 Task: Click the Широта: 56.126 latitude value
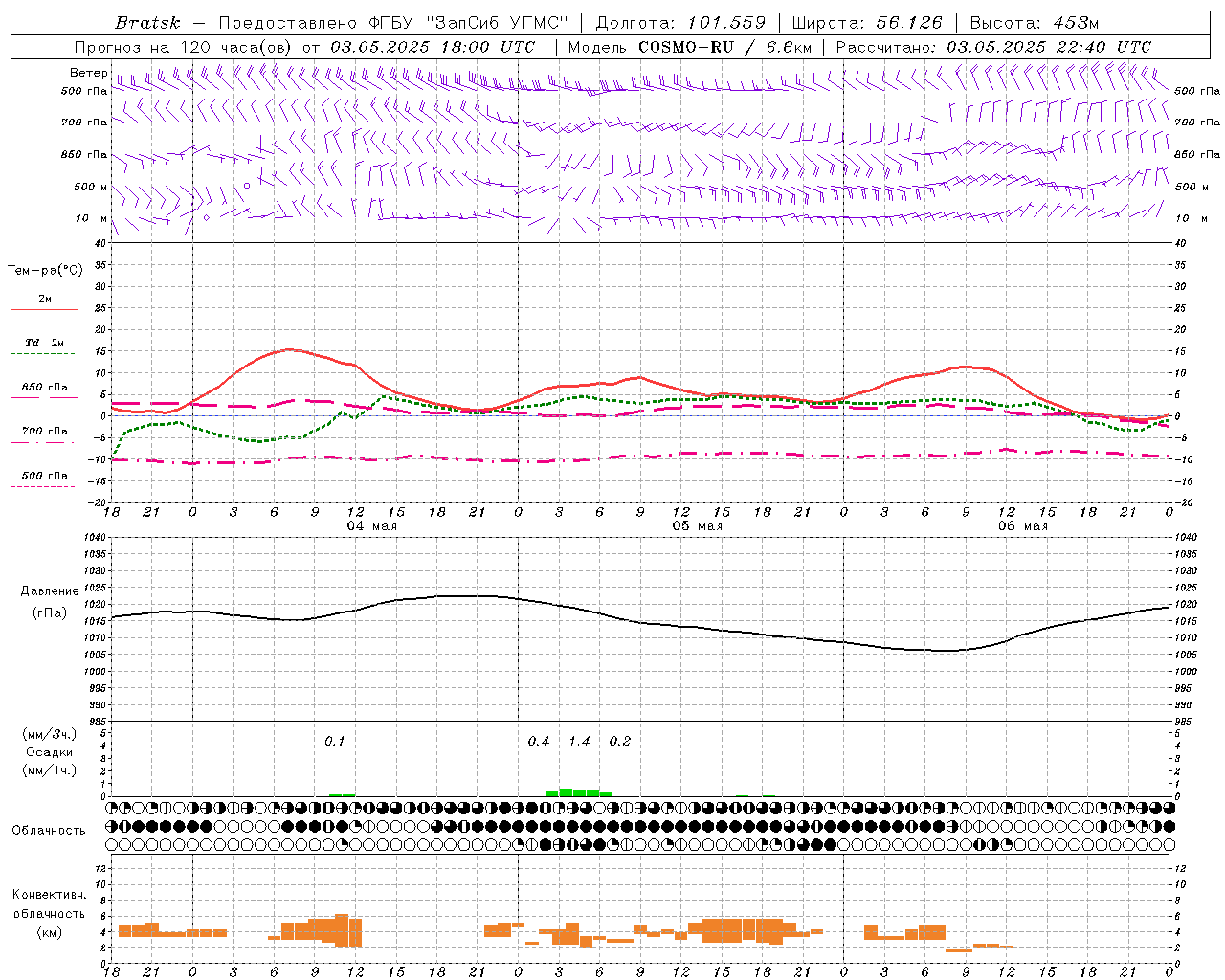coord(867,23)
